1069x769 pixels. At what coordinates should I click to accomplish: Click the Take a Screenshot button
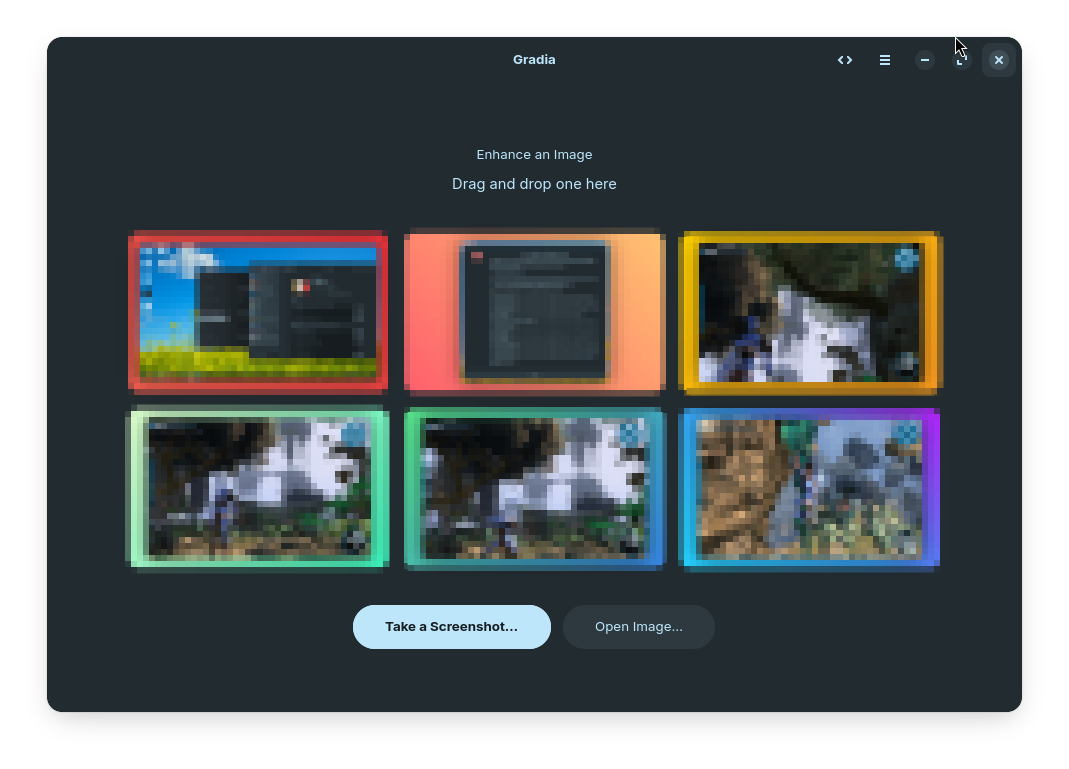click(452, 627)
